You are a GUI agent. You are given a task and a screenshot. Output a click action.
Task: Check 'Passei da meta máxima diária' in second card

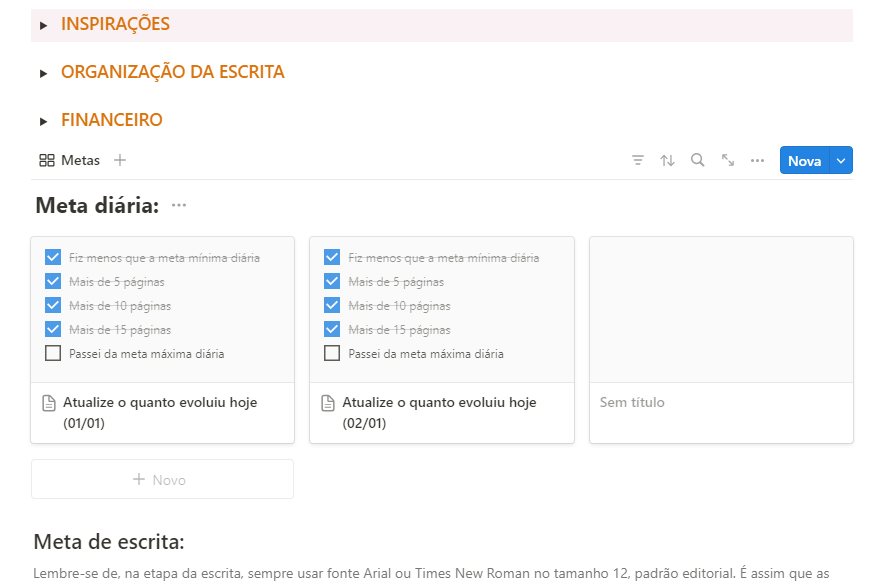pyautogui.click(x=332, y=353)
